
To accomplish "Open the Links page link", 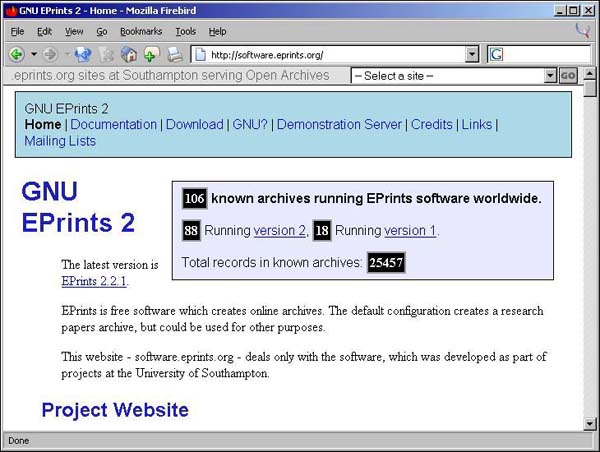I will [x=477, y=124].
